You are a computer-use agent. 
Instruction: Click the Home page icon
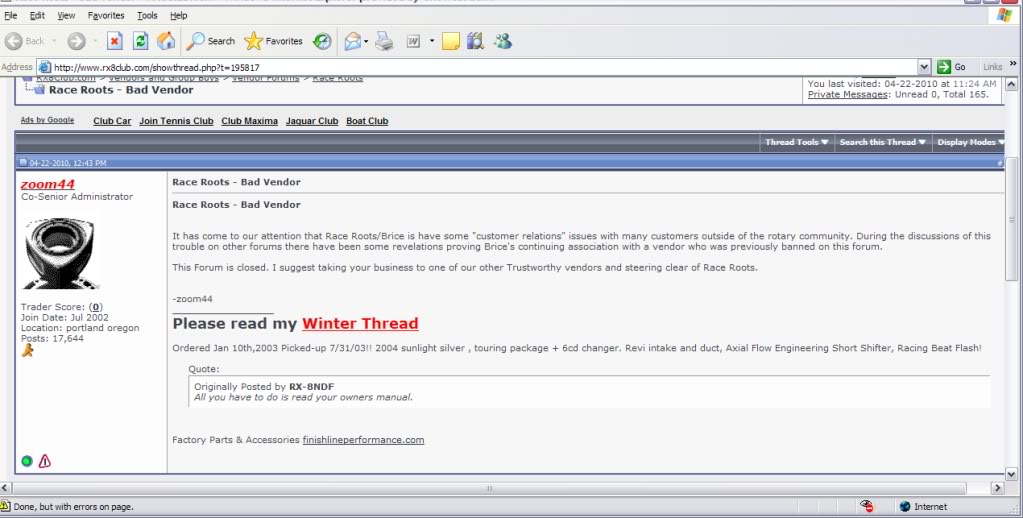tap(166, 41)
